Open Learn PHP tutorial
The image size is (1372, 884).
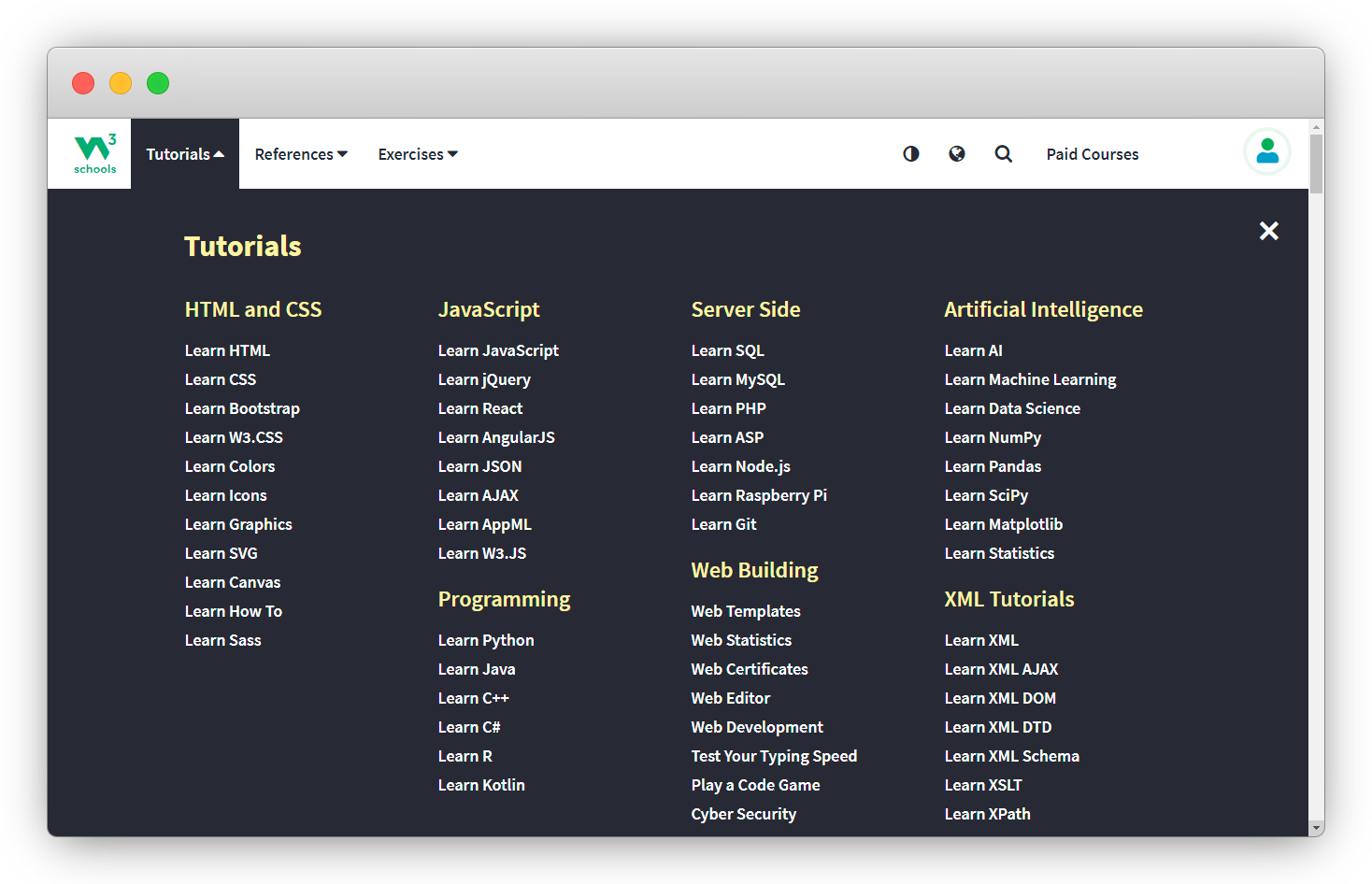tap(729, 408)
